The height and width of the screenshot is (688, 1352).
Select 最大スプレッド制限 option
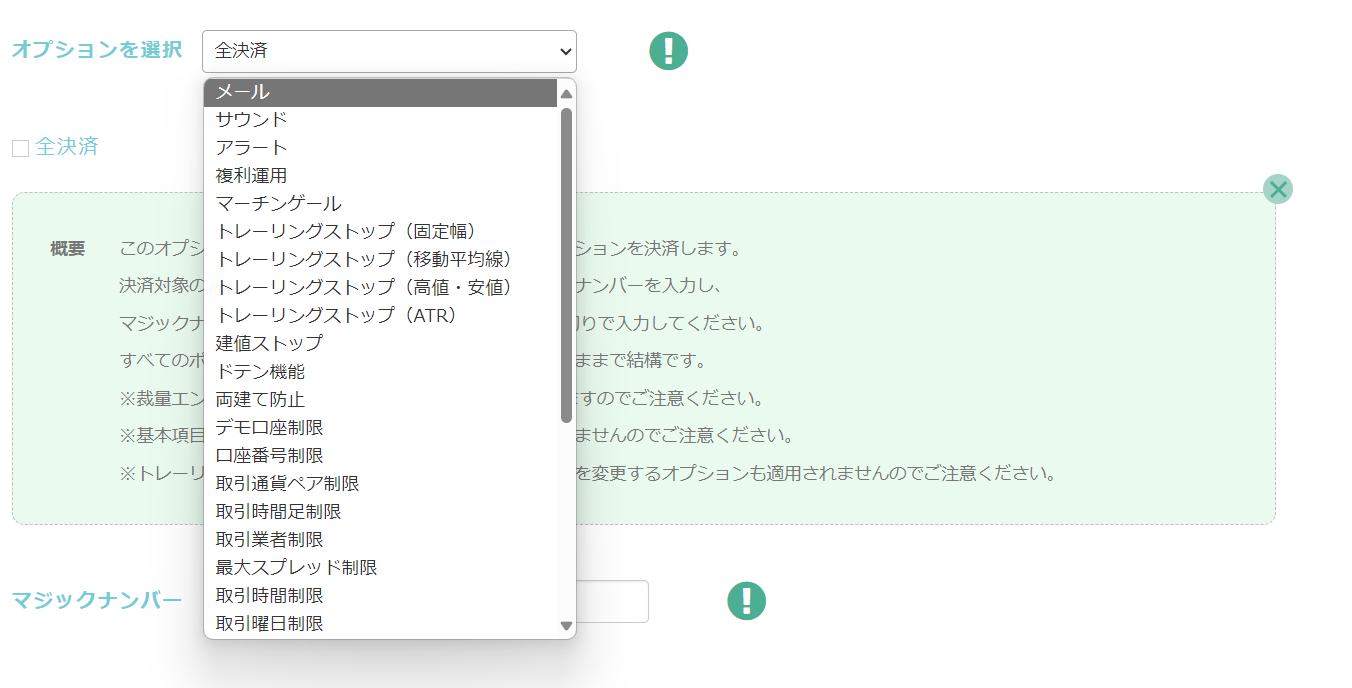click(380, 568)
